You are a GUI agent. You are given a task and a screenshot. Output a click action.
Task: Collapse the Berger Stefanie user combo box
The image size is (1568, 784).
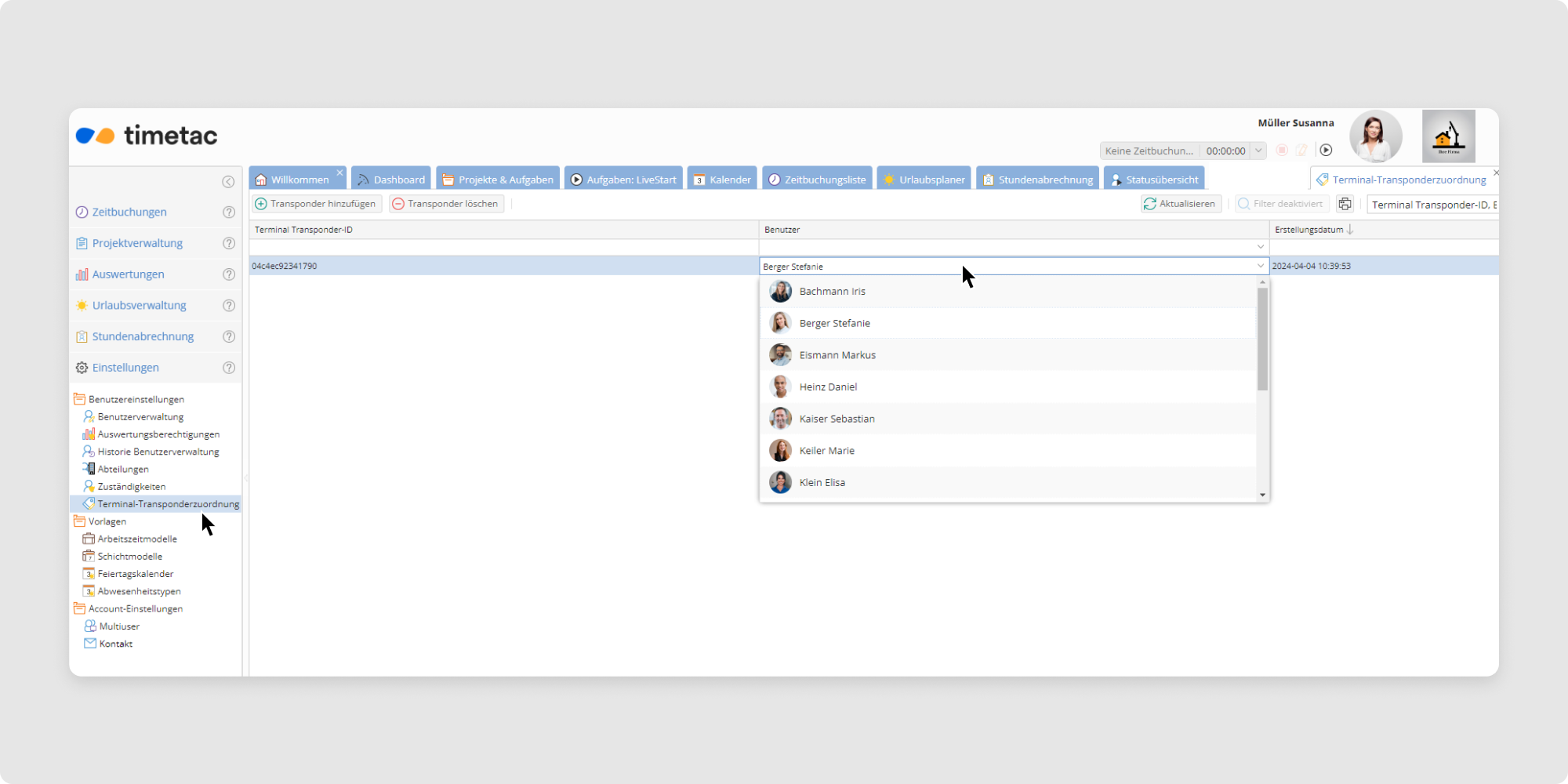point(1261,266)
